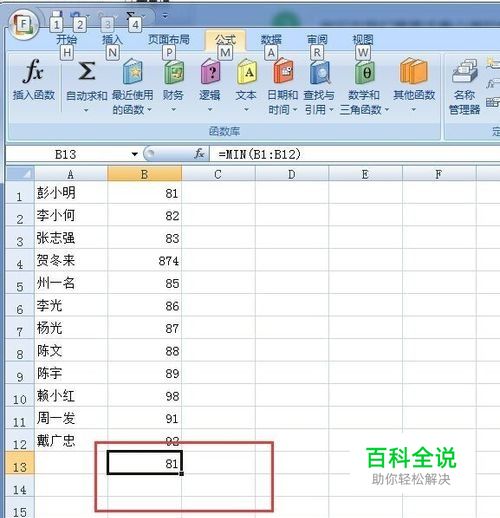Select cell with name 张志强

(x=71, y=238)
